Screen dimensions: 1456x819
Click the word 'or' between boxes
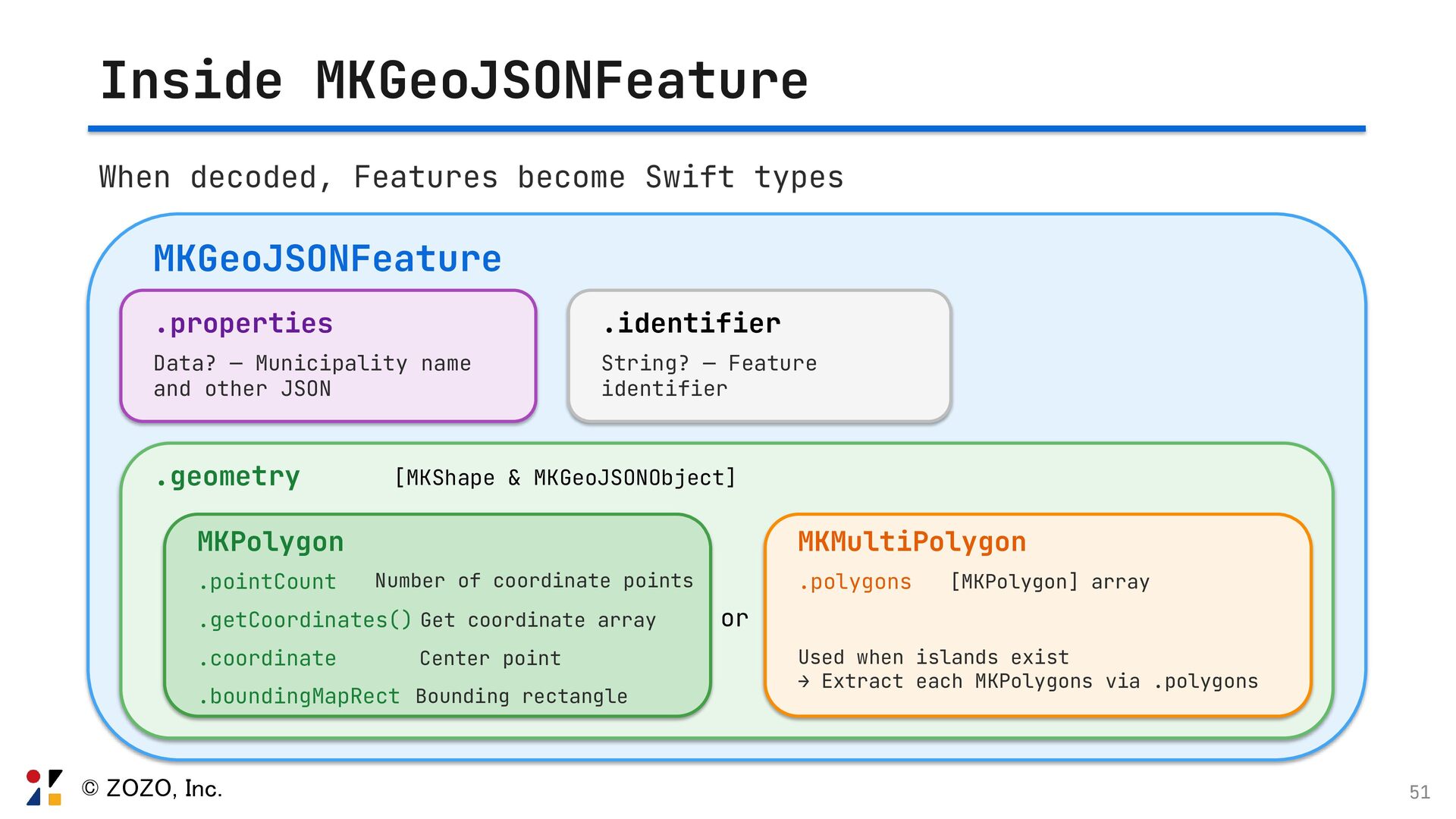pos(734,620)
